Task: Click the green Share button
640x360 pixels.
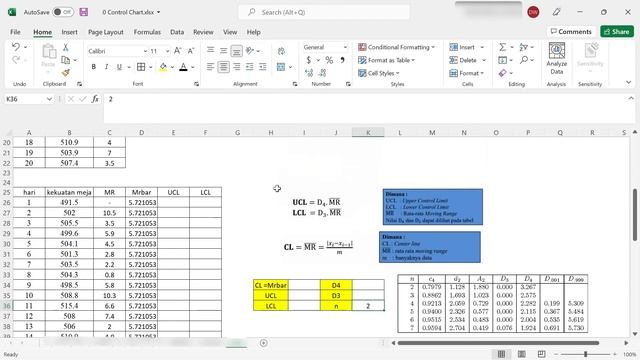Action: click(617, 31)
